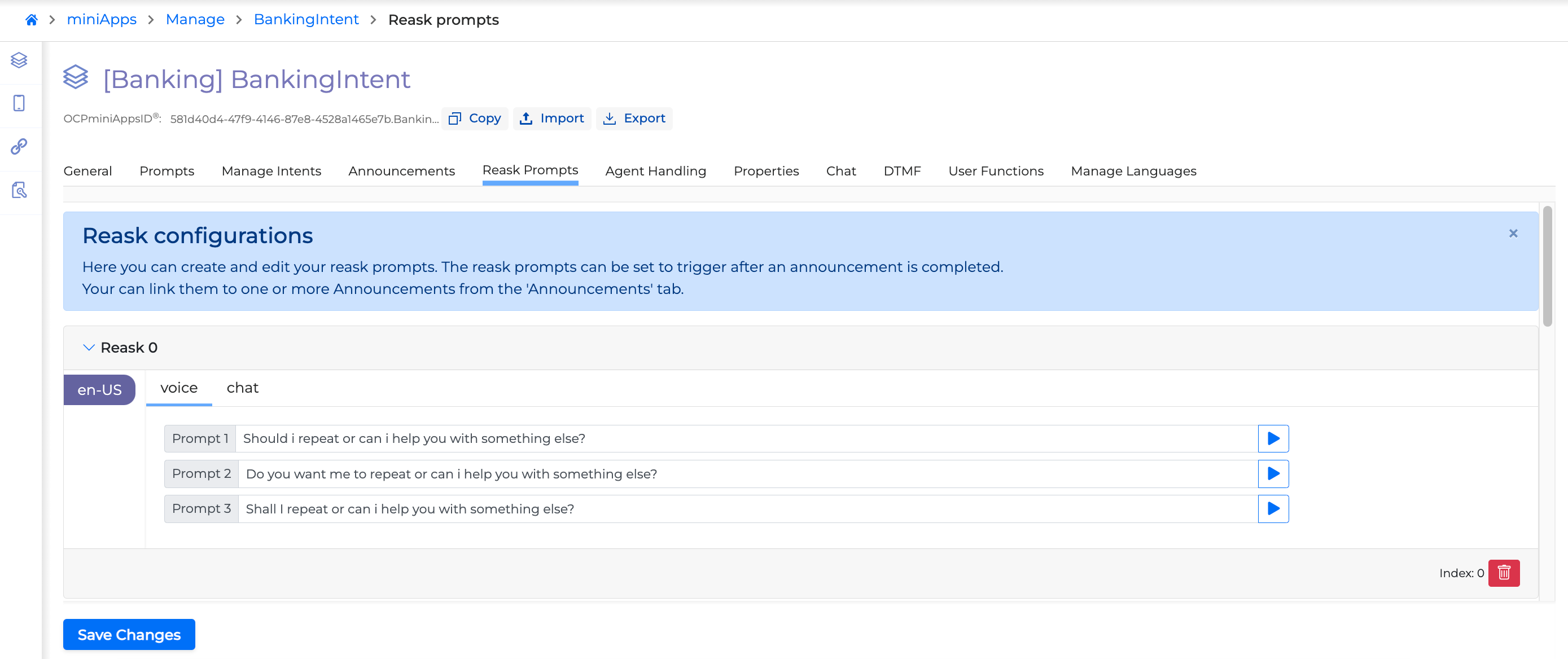1568x659 pixels.
Task: Edit the Prompt 2 text field
Action: coord(748,473)
